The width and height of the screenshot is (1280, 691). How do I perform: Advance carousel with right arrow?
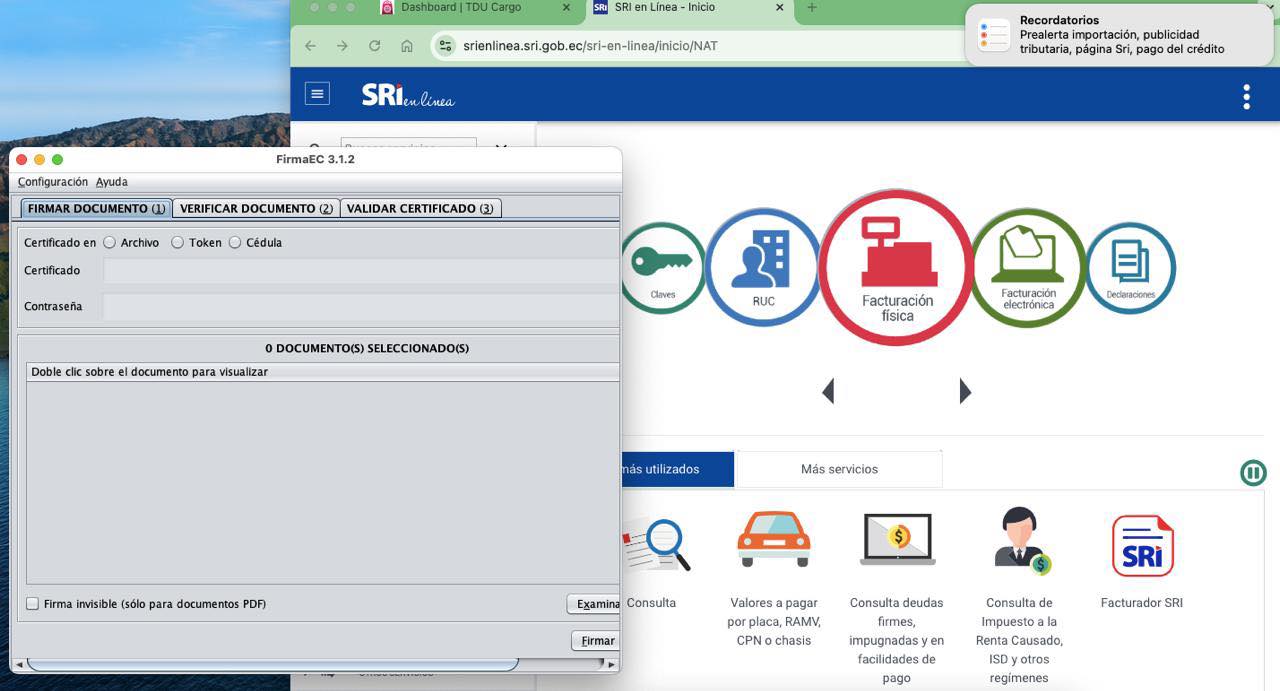tap(965, 391)
